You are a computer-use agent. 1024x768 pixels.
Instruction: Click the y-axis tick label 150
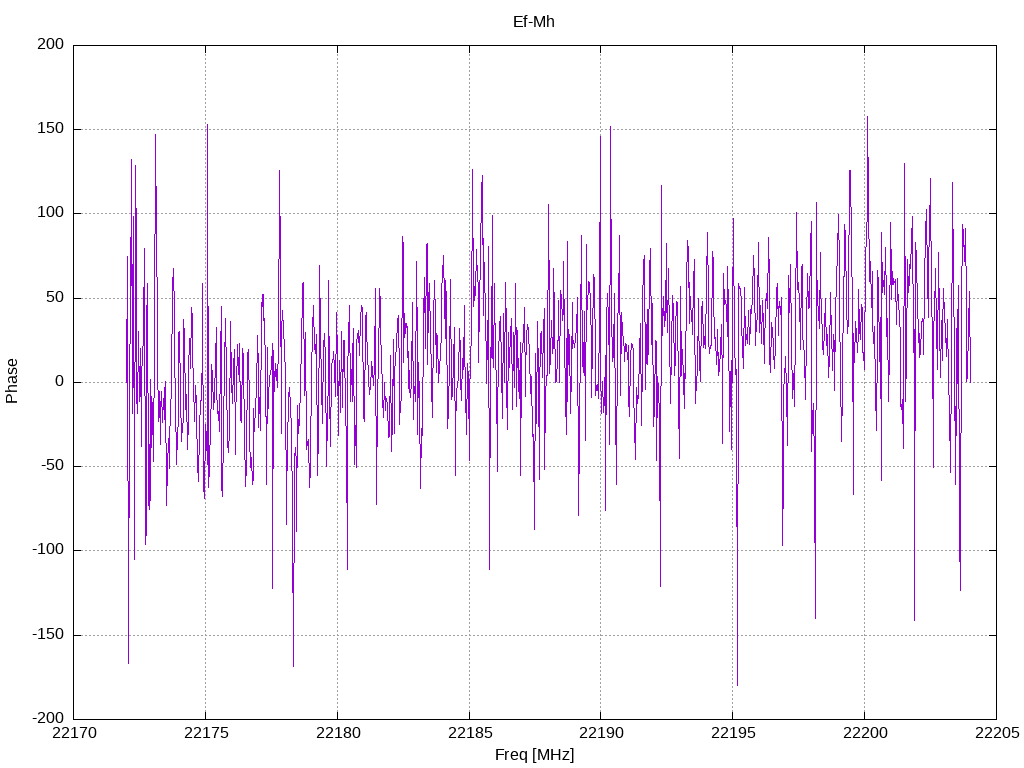(51, 129)
